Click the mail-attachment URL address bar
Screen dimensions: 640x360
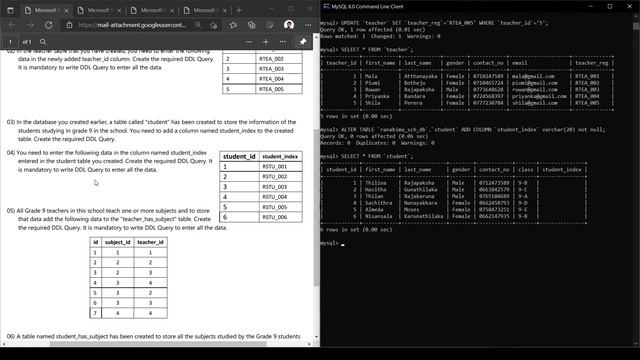(131, 25)
